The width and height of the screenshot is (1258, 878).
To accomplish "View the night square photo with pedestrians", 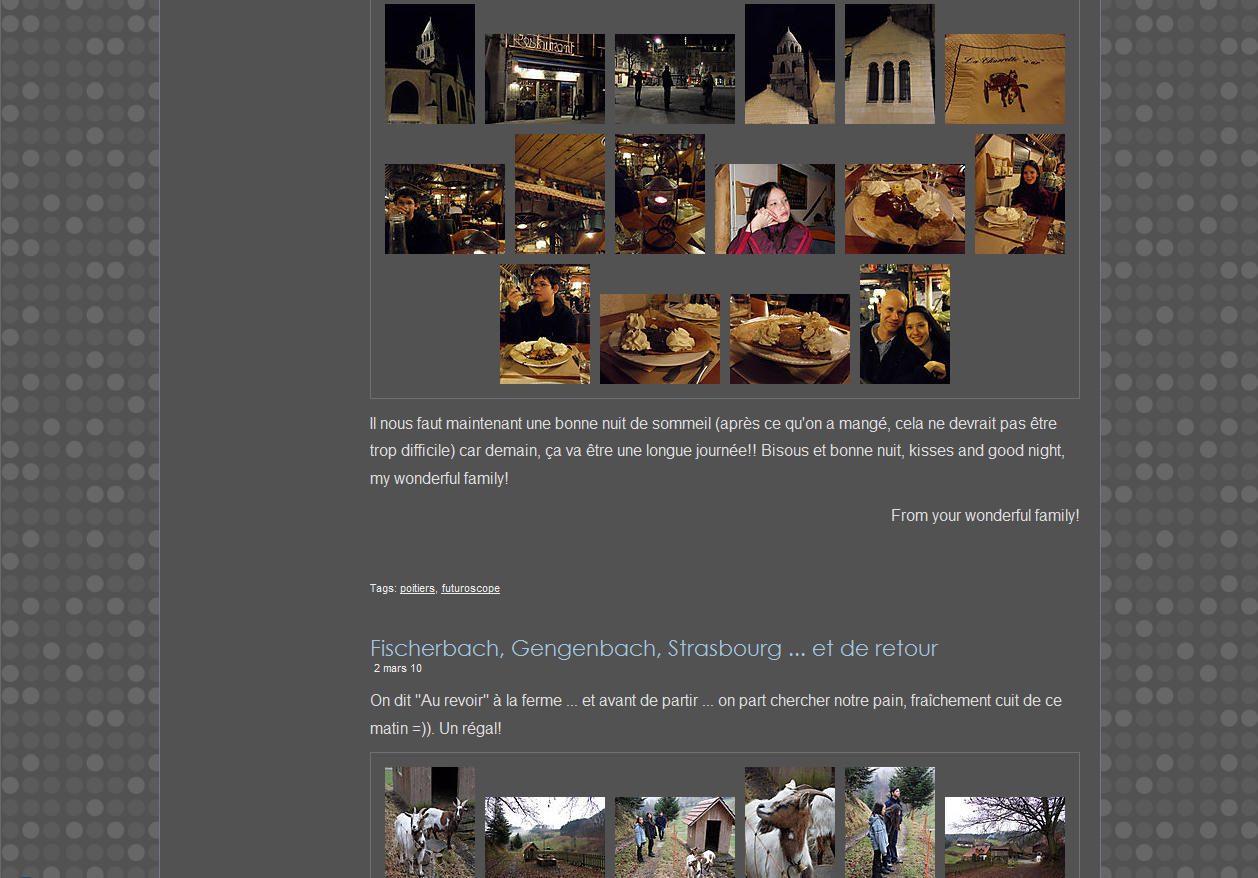I will (674, 79).
